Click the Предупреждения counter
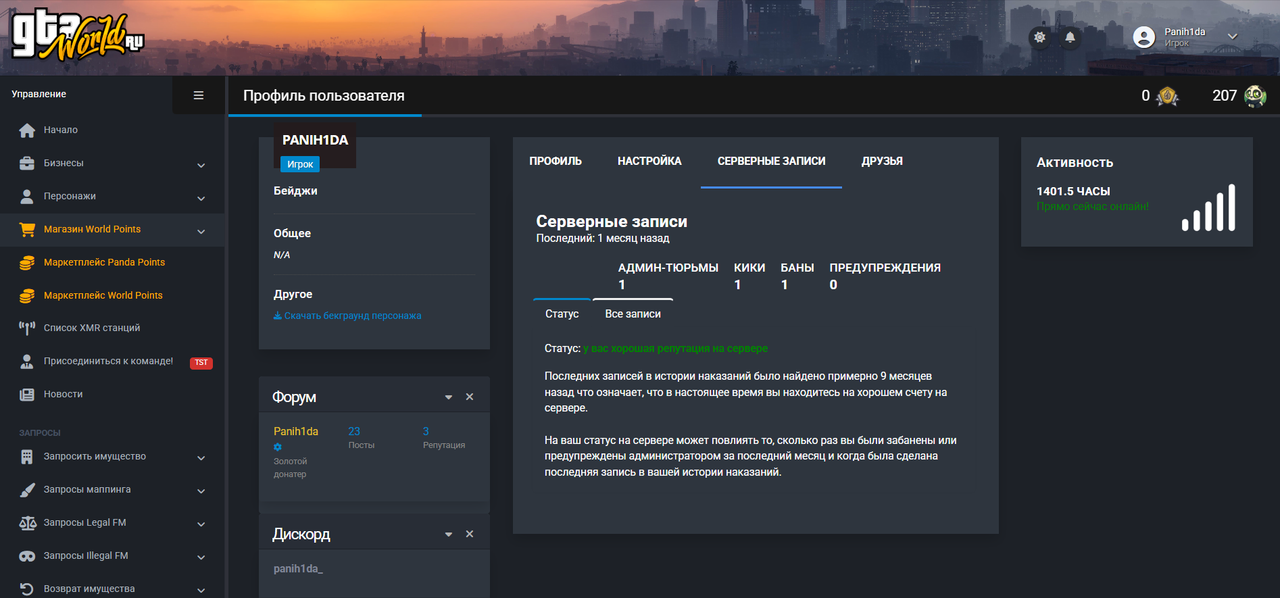This screenshot has width=1280, height=598. pos(885,276)
